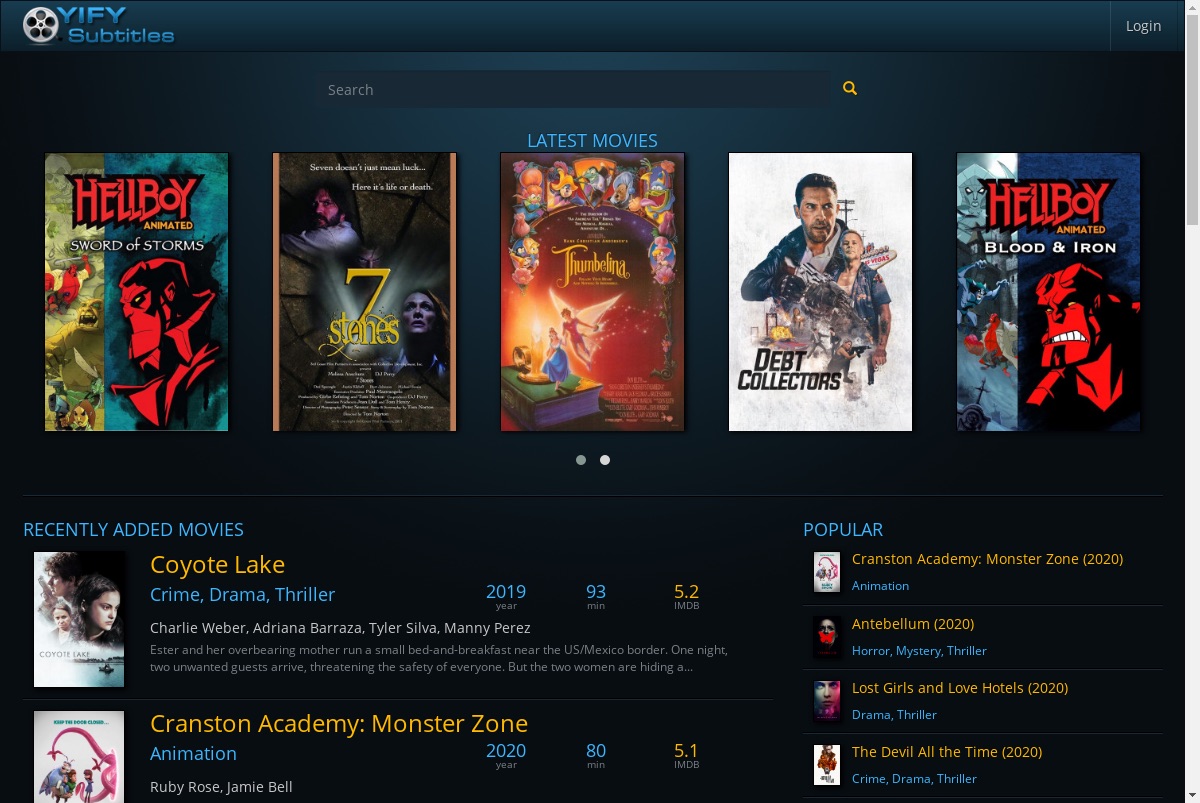Image resolution: width=1200 pixels, height=803 pixels.
Task: Click popular Cranston Academy small poster
Action: [826, 572]
